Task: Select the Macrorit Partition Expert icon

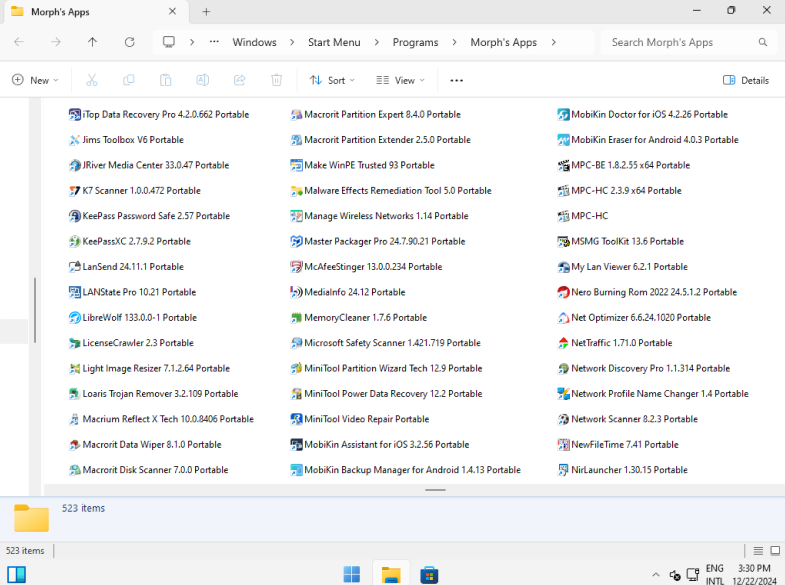Action: pyautogui.click(x=296, y=115)
